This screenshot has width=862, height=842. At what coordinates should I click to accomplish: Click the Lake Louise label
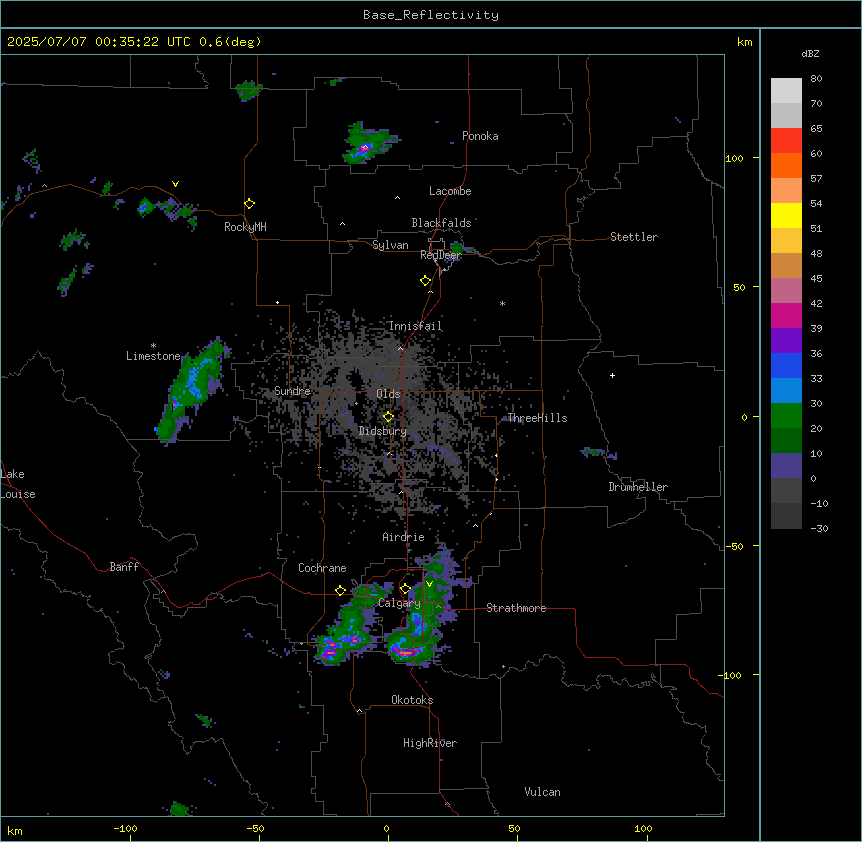coord(18,484)
